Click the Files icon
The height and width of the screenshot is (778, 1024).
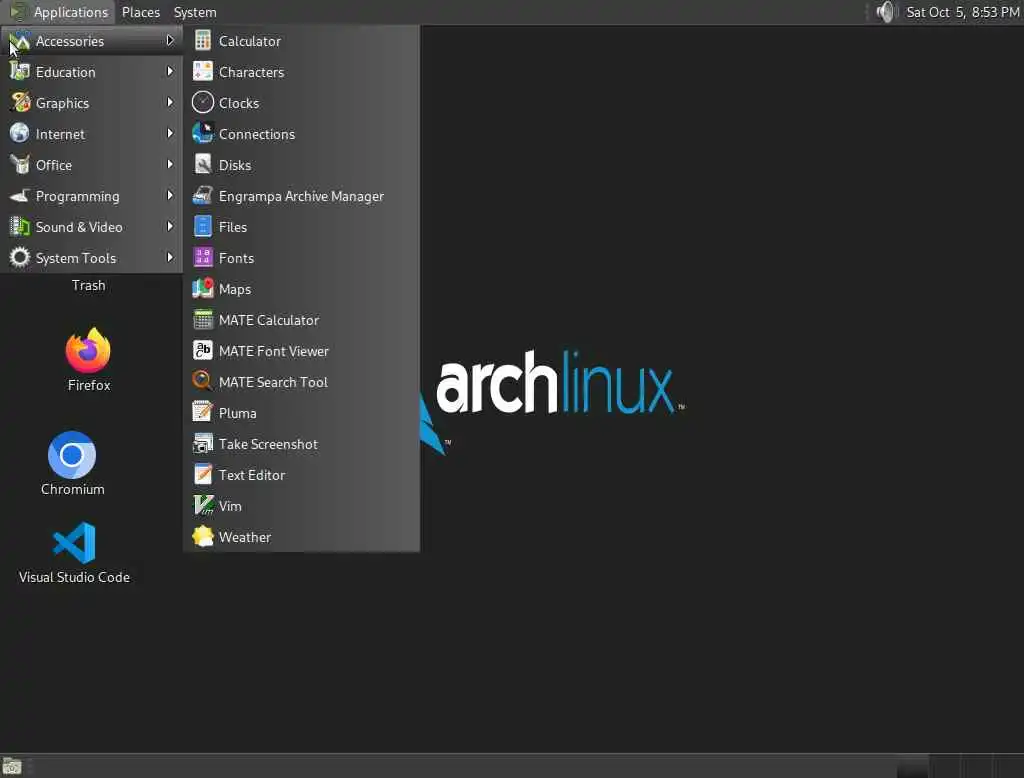[x=202, y=227]
